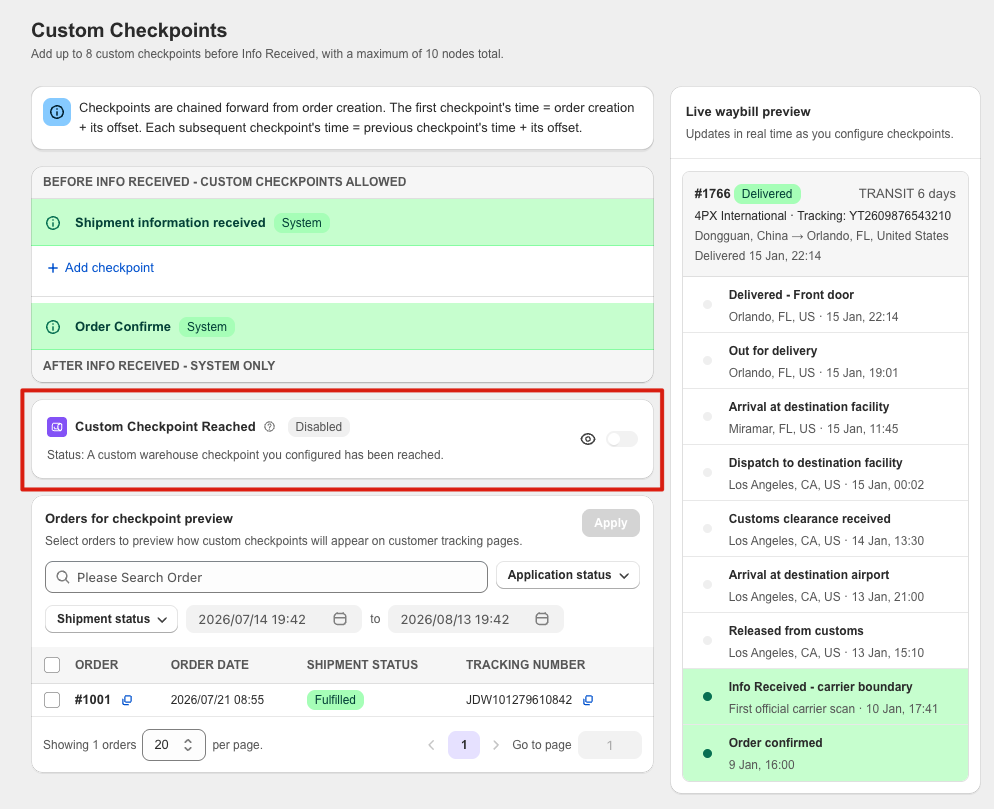Click the SHIPMENT STATUS column header

pyautogui.click(x=362, y=664)
